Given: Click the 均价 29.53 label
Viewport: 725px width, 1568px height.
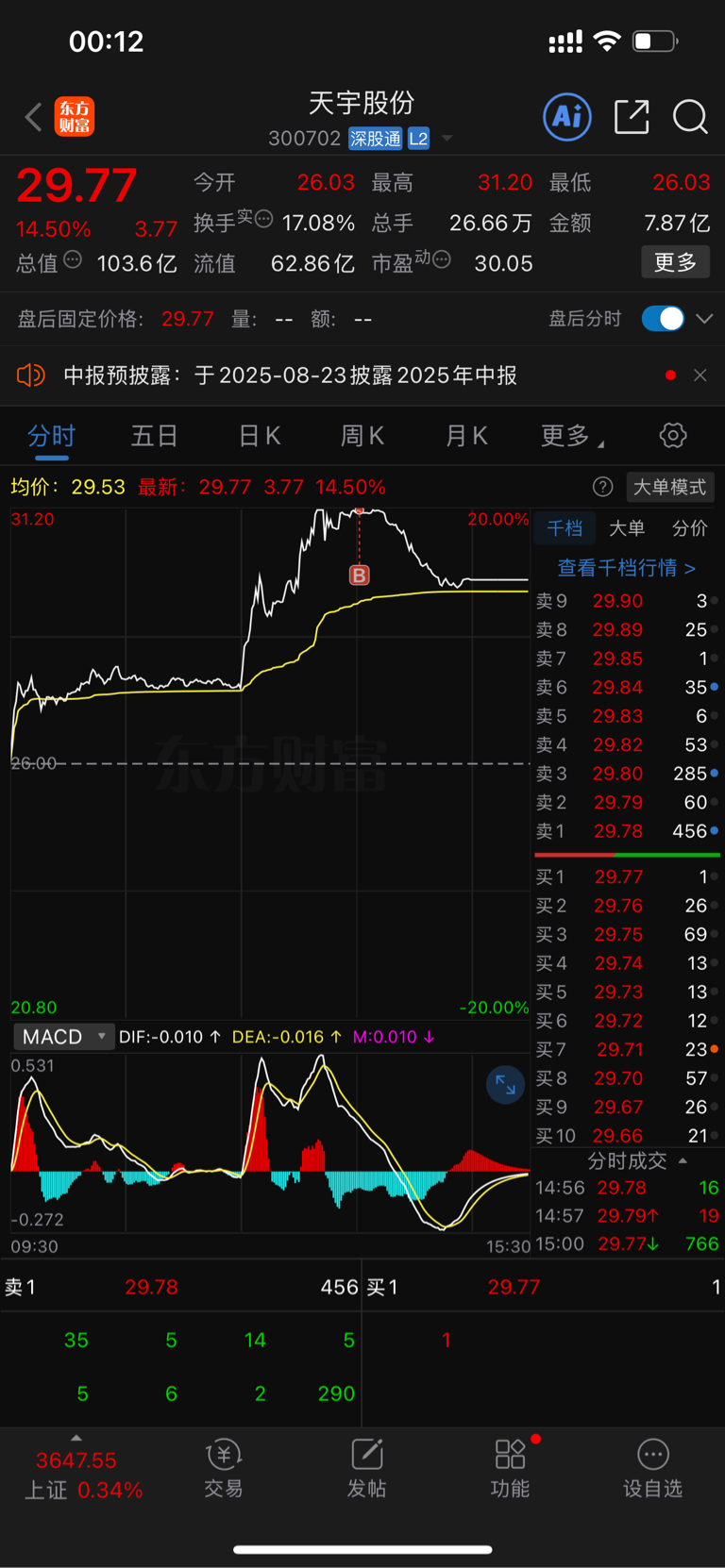Looking at the screenshot, I should tap(68, 487).
